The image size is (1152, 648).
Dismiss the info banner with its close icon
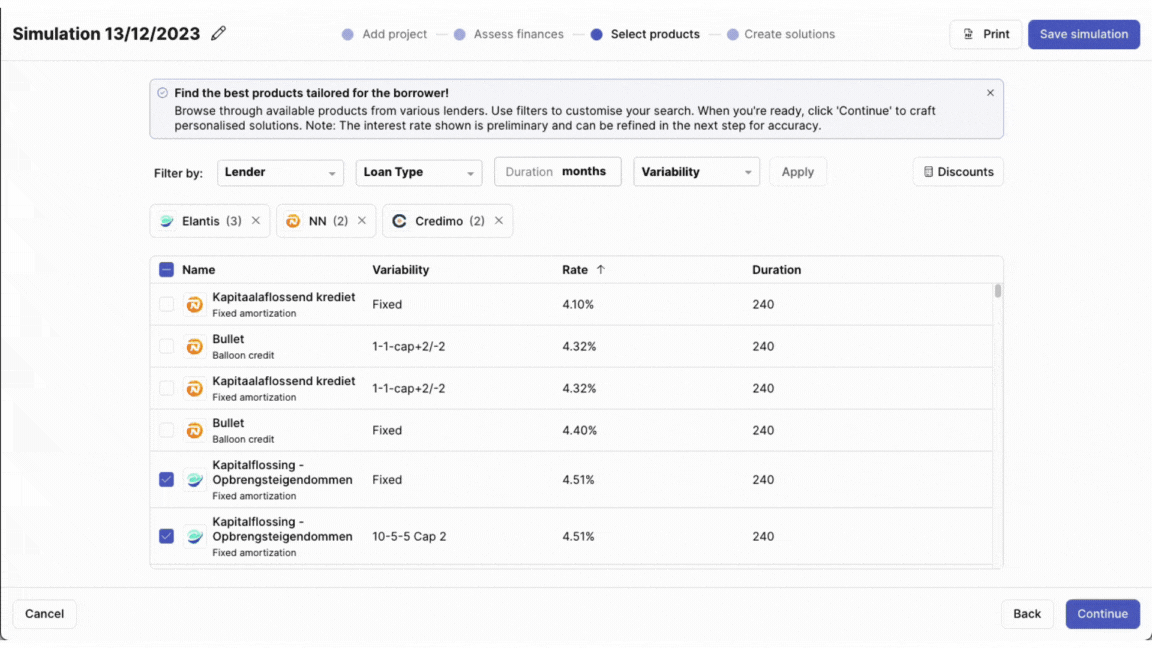click(990, 93)
